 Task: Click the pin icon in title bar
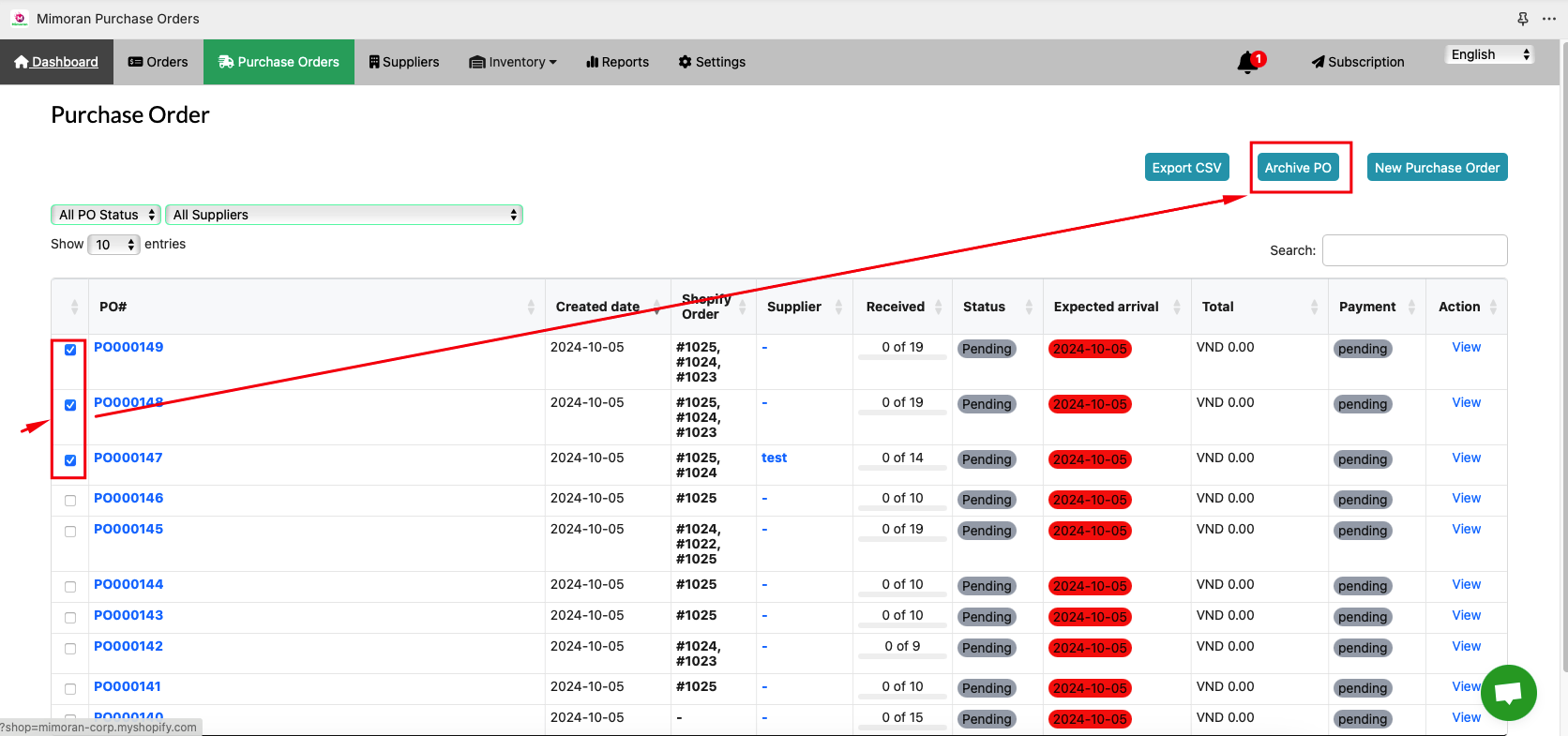[1523, 19]
